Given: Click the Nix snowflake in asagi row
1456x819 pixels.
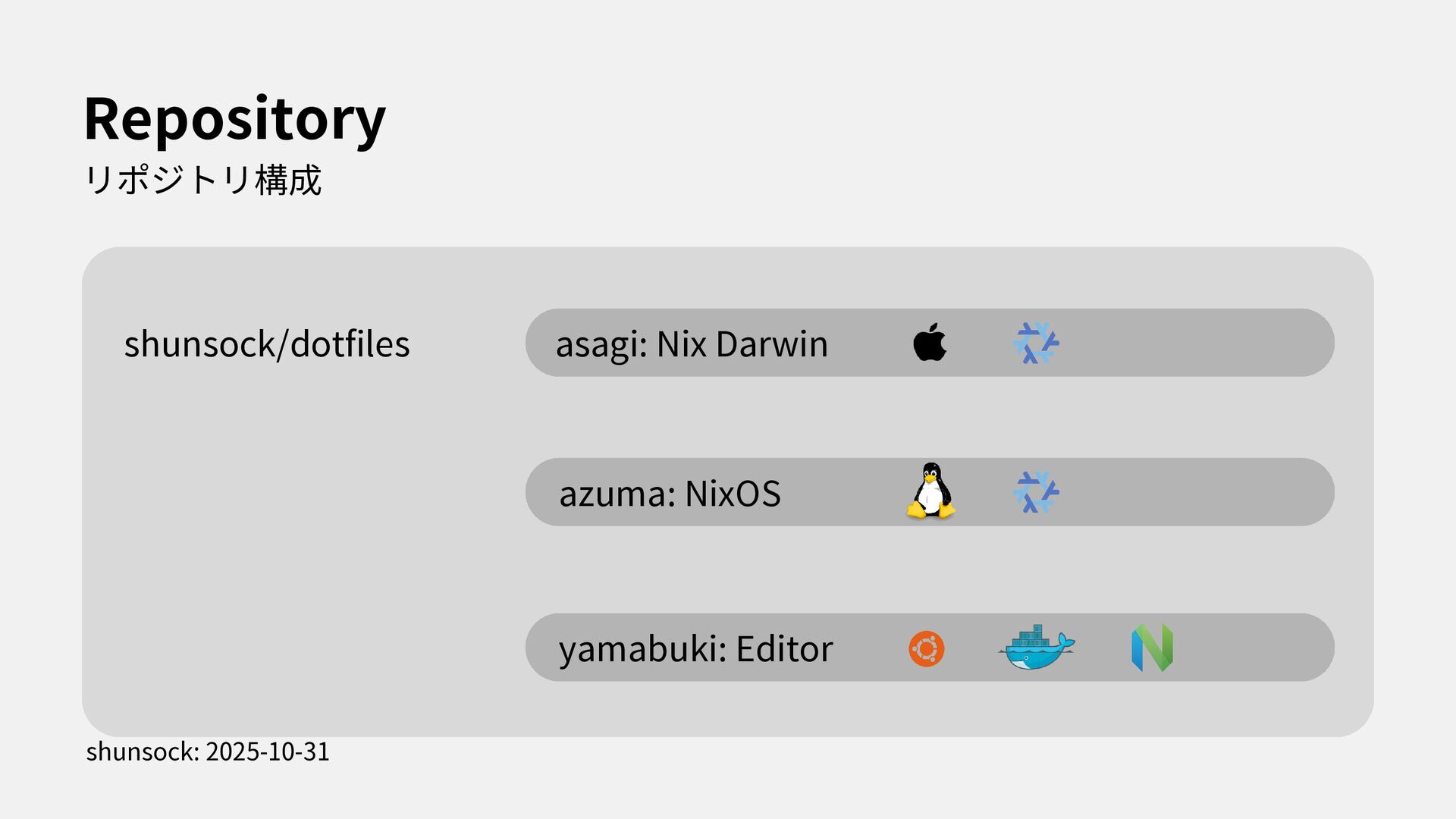Looking at the screenshot, I should click(1036, 343).
